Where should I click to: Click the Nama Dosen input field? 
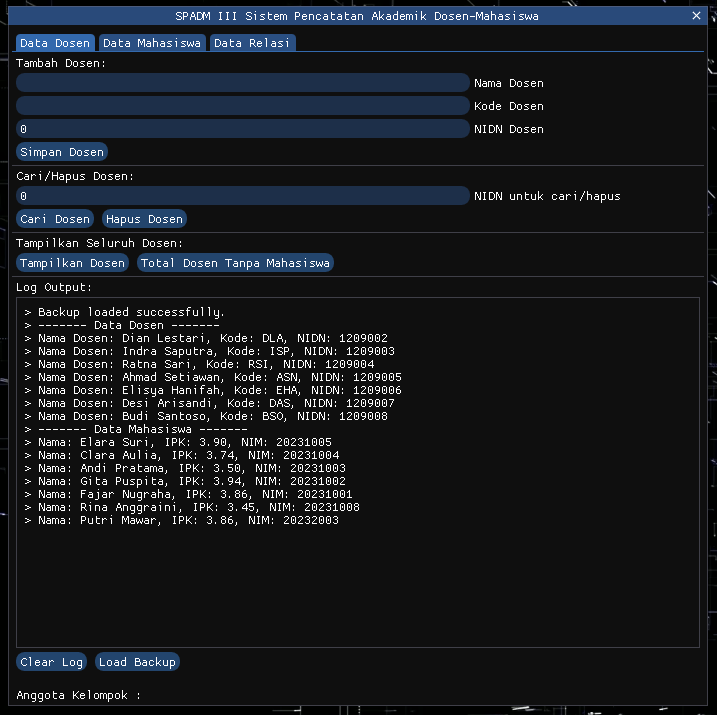click(243, 83)
